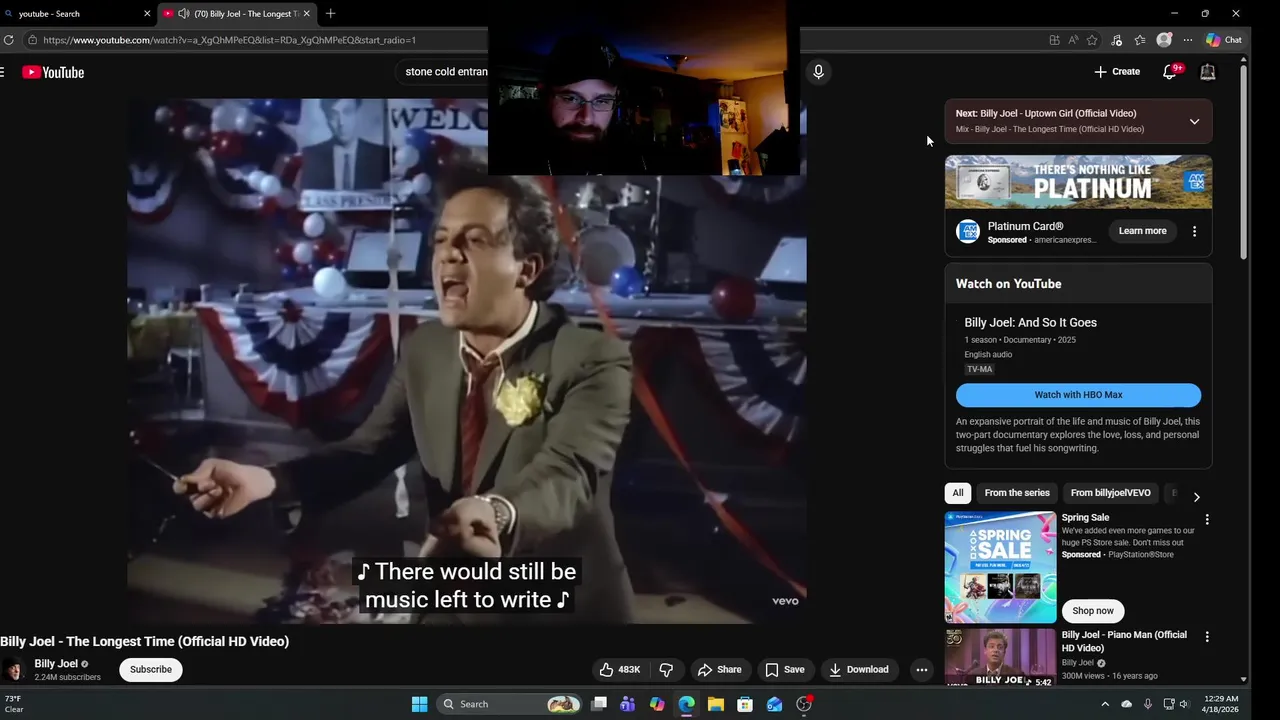
Task: Open options menu for Piano Man video
Action: pyautogui.click(x=1207, y=637)
